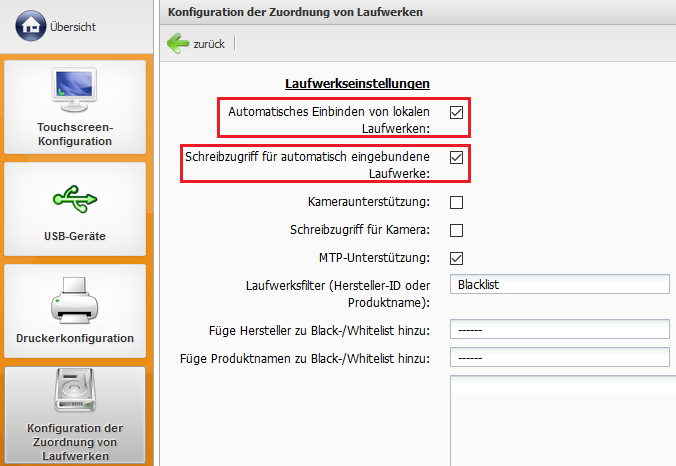Click the green USB symbol icon
The width and height of the screenshot is (676, 466).
pyautogui.click(x=75, y=198)
